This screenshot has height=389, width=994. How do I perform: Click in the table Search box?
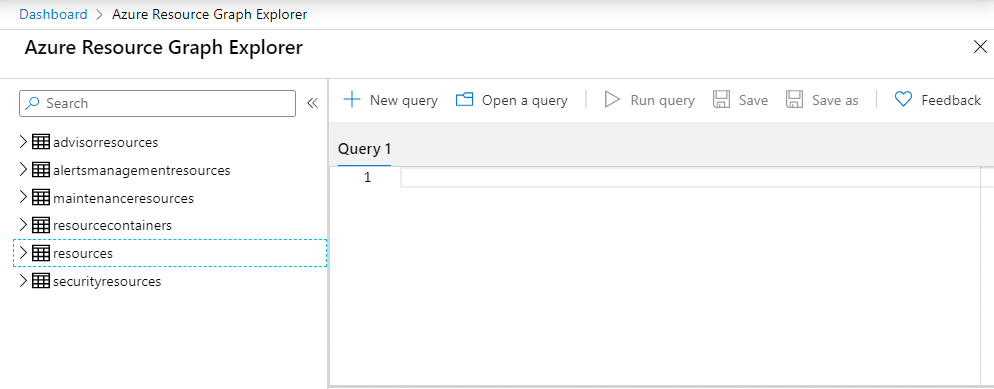click(157, 103)
